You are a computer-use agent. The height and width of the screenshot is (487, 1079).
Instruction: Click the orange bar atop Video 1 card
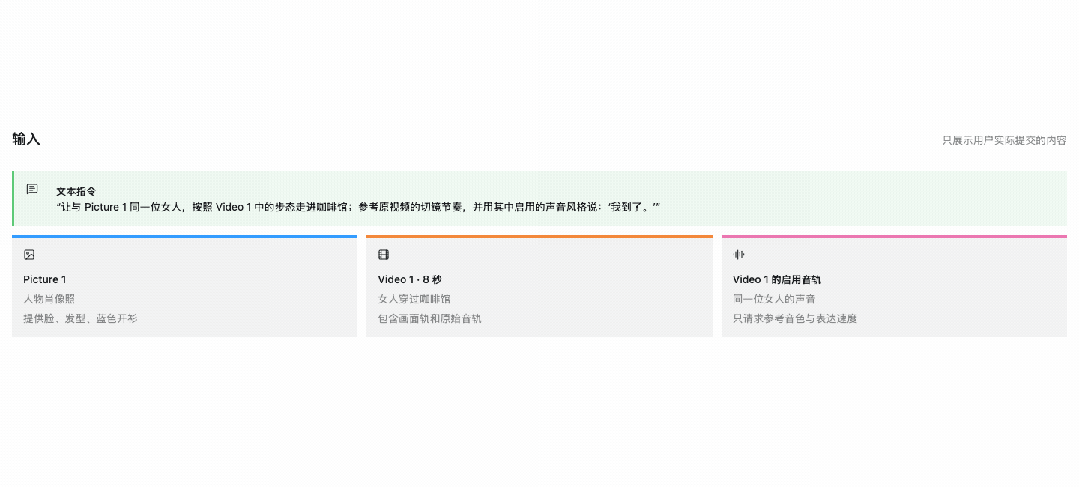[540, 236]
